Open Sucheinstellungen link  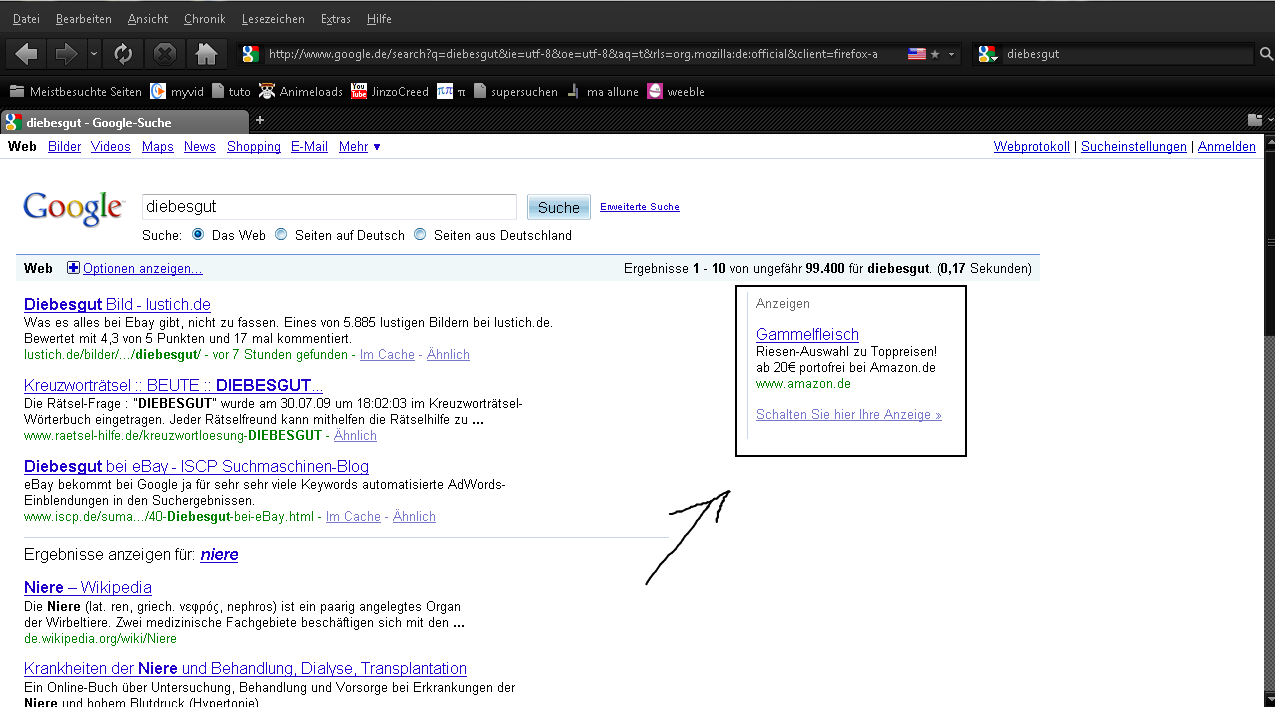(x=1134, y=146)
